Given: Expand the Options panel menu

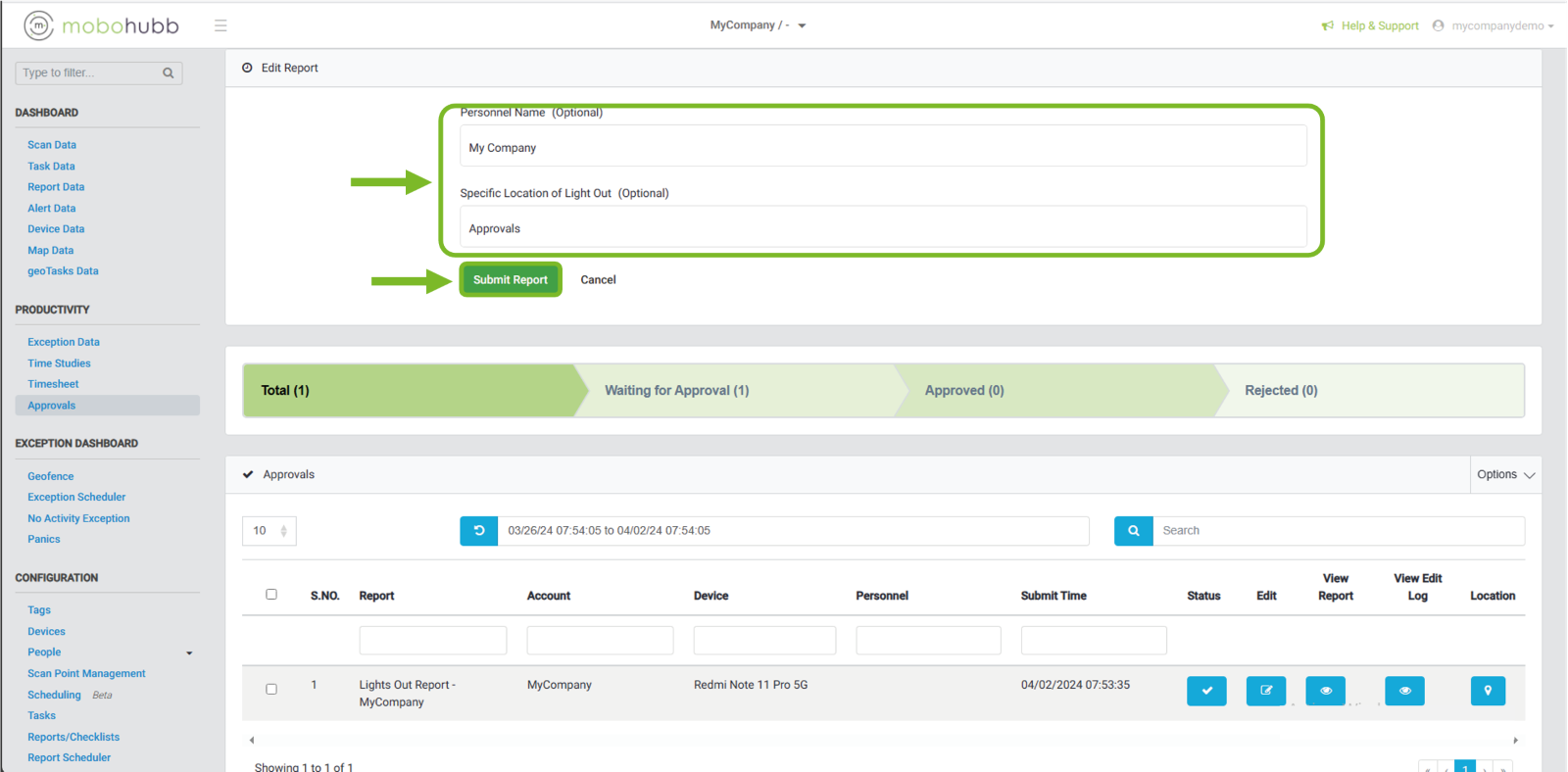Looking at the screenshot, I should 1505,474.
